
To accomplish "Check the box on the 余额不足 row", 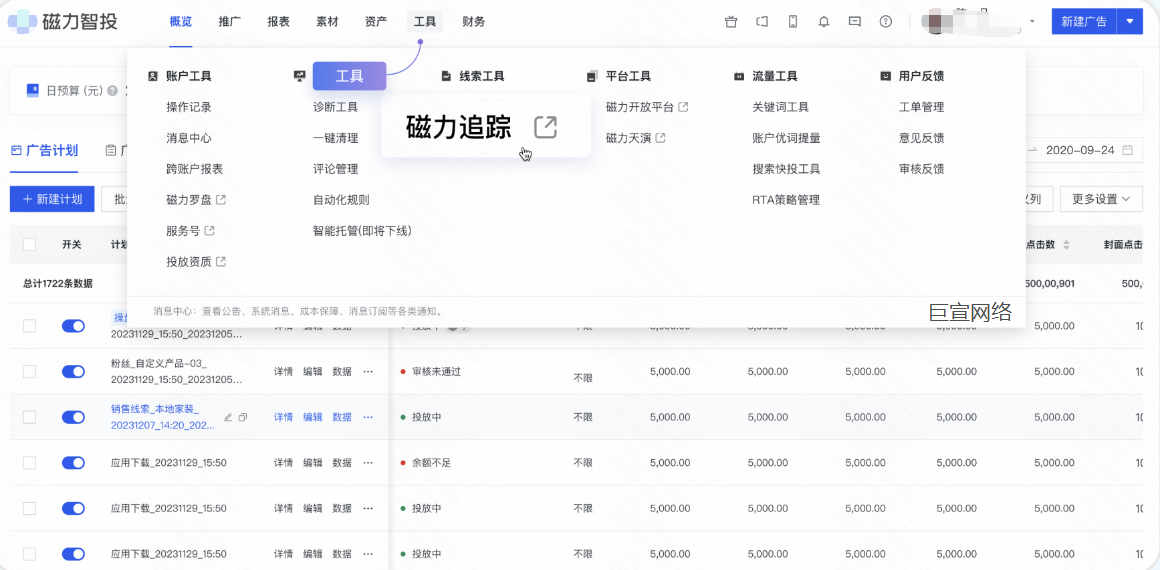I will pyautogui.click(x=30, y=463).
